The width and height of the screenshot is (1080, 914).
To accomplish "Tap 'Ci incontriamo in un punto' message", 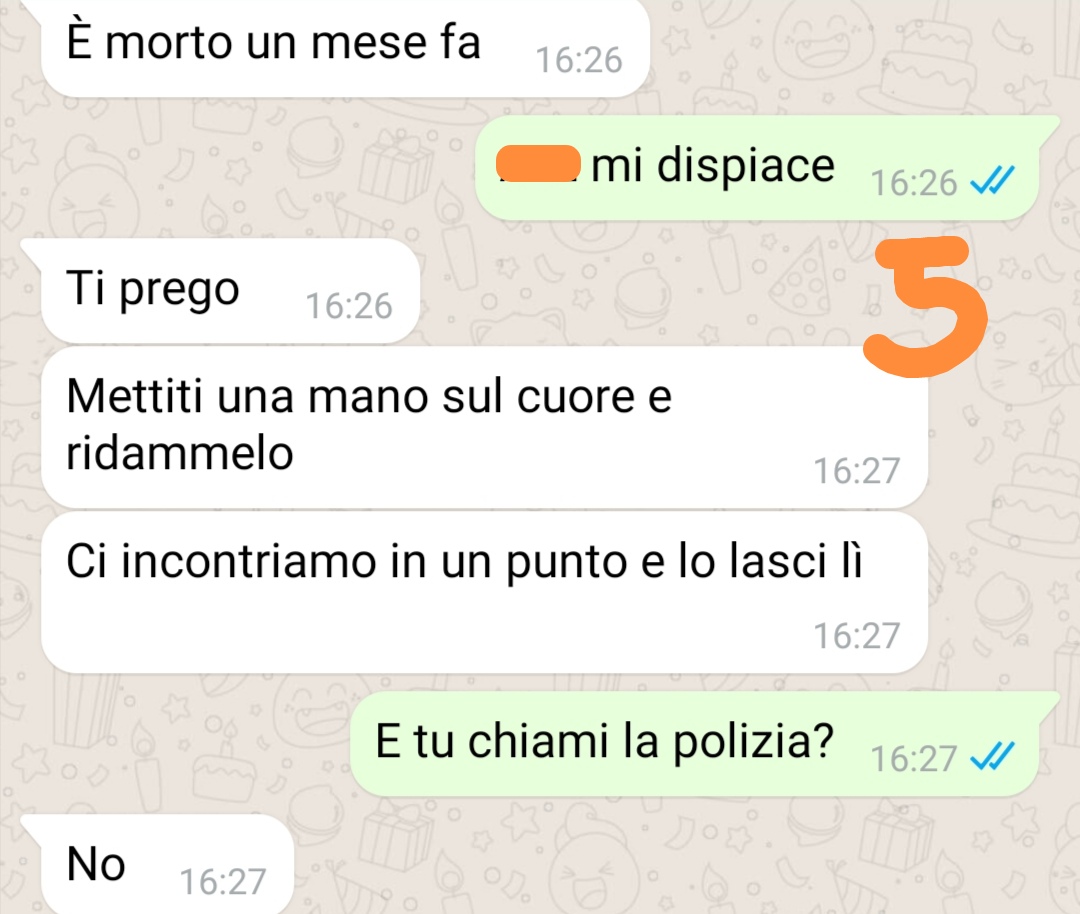I will point(484,592).
